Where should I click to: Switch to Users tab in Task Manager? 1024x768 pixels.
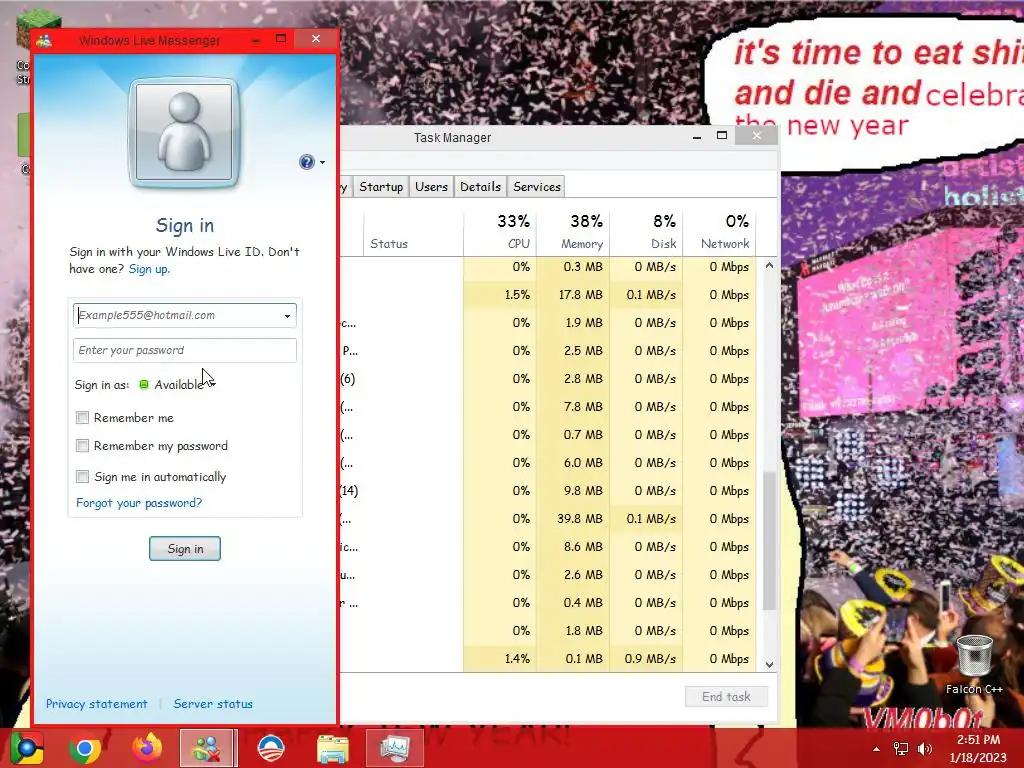[432, 187]
